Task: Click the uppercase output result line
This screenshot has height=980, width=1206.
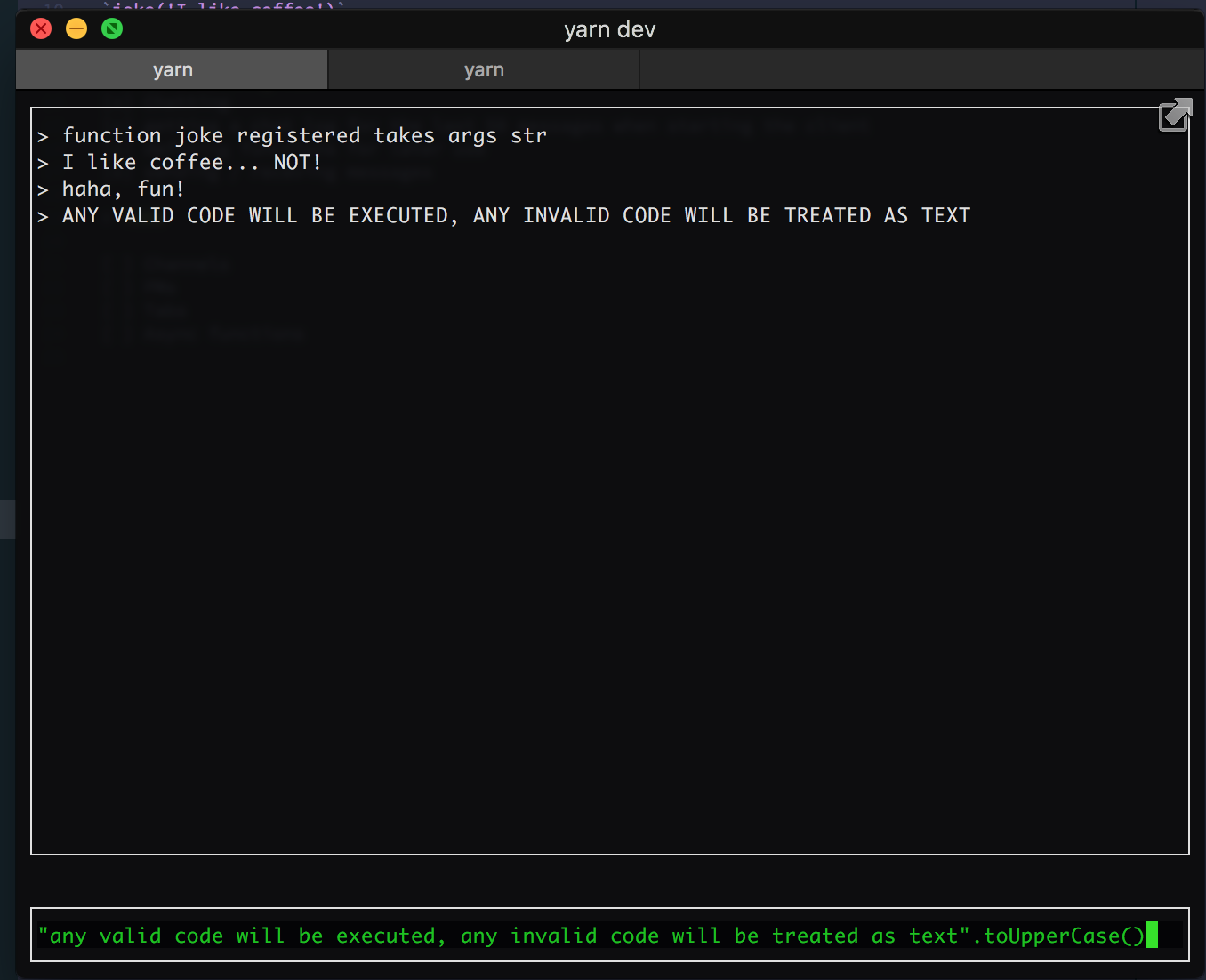Action: pos(516,214)
